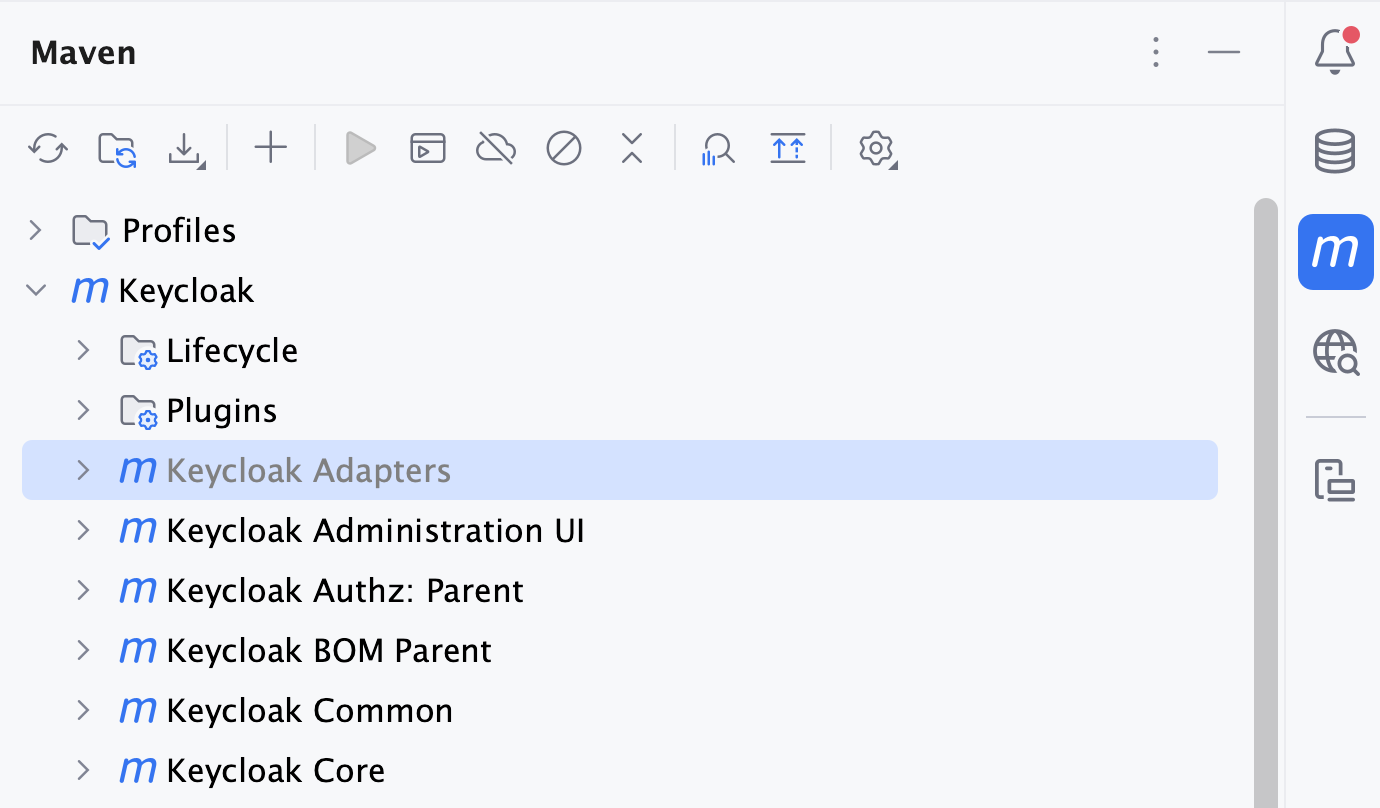The height and width of the screenshot is (808, 1380).
Task: Open the Notifications bell
Action: (x=1335, y=54)
